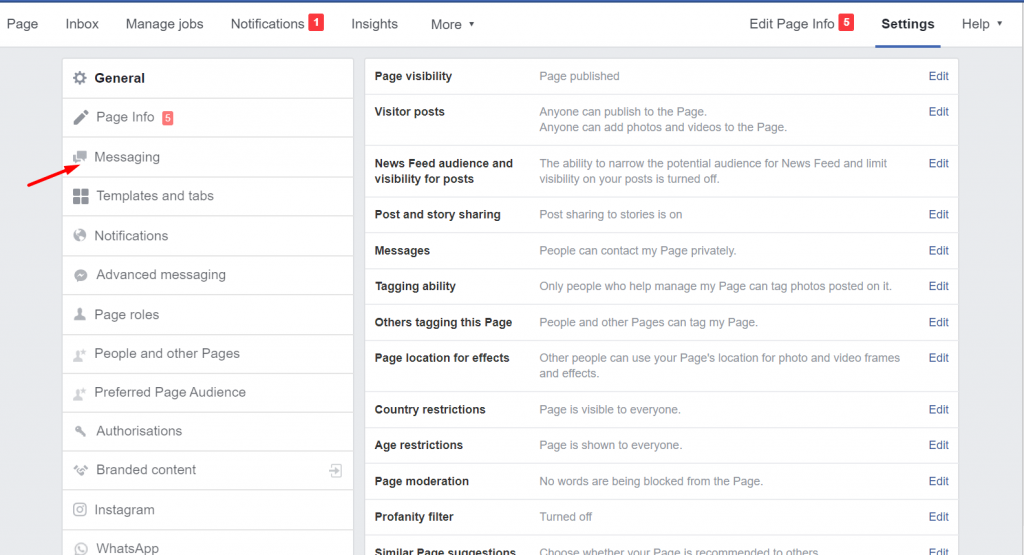Edit the Age restrictions setting
This screenshot has height=555, width=1024.
[938, 445]
